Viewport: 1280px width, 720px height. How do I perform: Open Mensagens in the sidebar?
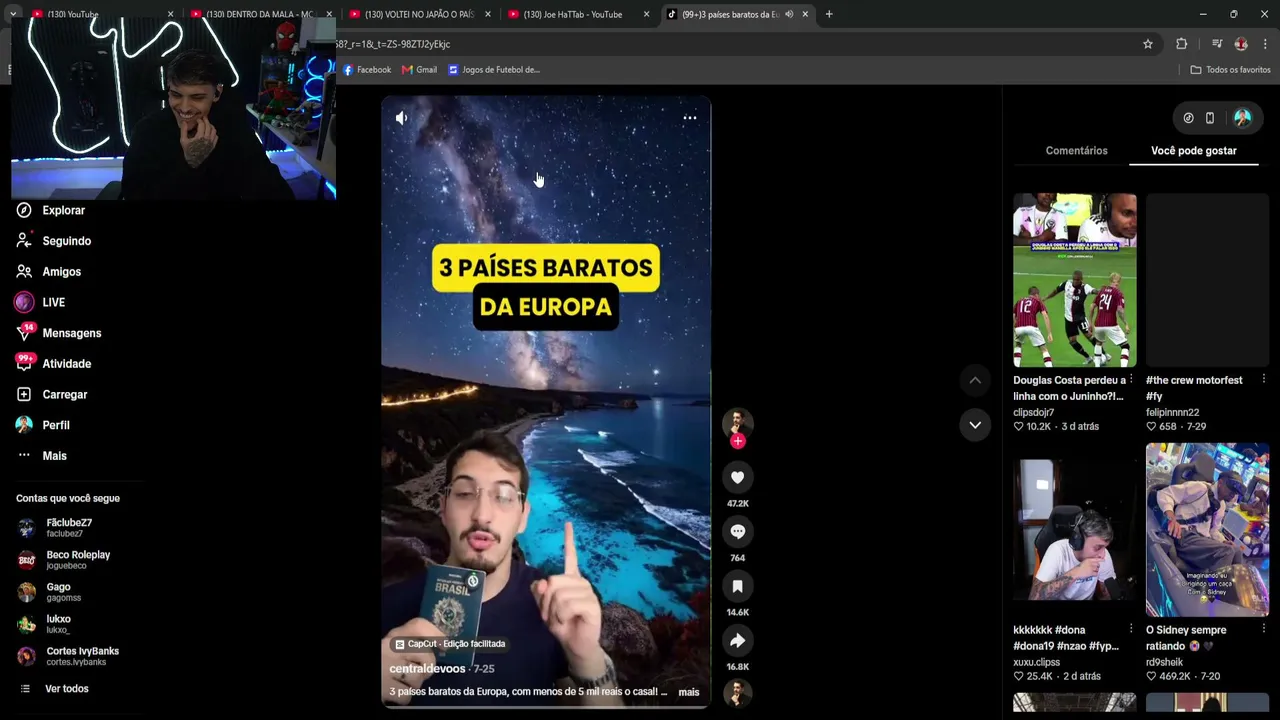(x=72, y=333)
